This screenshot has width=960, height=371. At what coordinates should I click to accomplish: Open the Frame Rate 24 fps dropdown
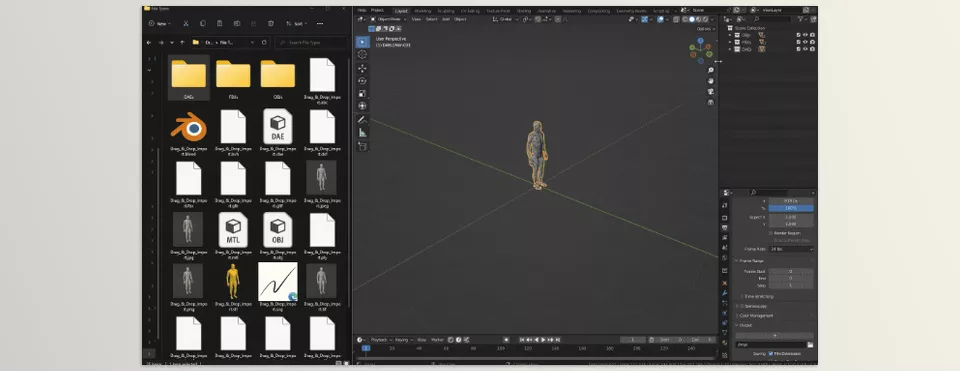[x=791, y=249]
